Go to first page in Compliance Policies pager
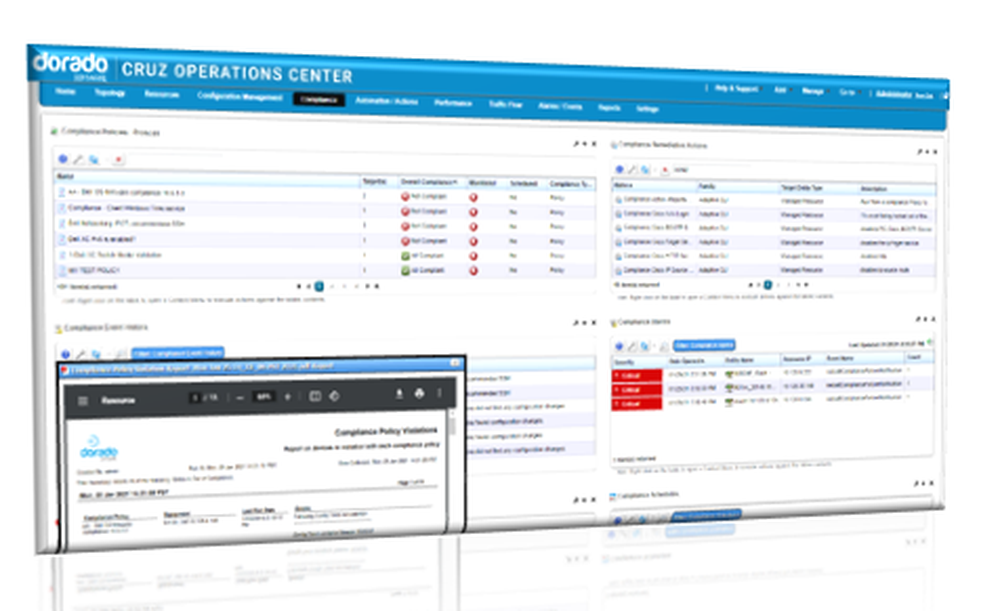1000x611 pixels. coord(299,286)
